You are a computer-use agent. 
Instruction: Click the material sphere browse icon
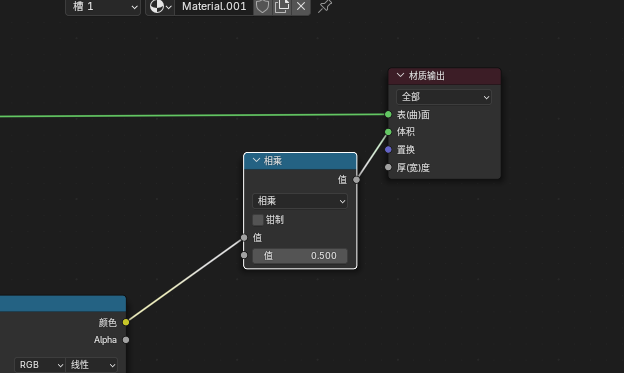tap(160, 6)
